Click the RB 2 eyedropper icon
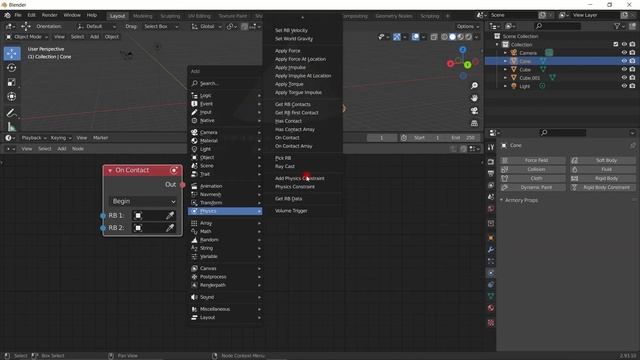640x360 pixels. click(x=170, y=228)
